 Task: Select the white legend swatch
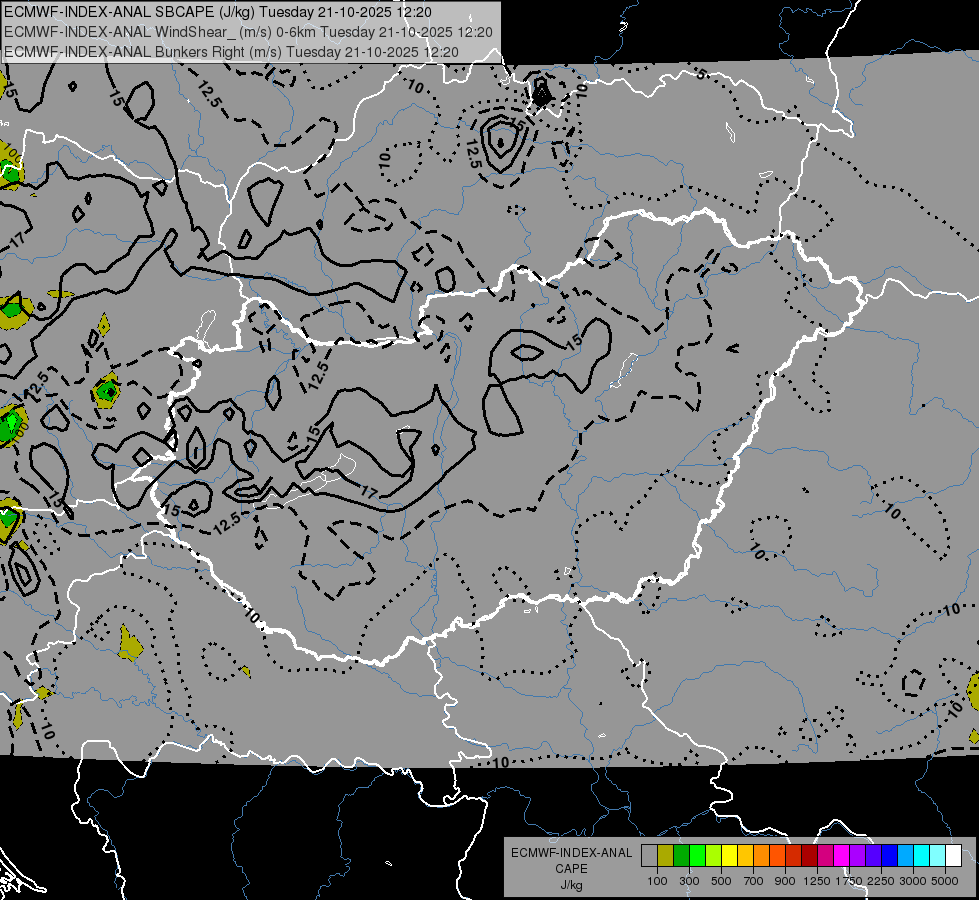pyautogui.click(x=954, y=855)
